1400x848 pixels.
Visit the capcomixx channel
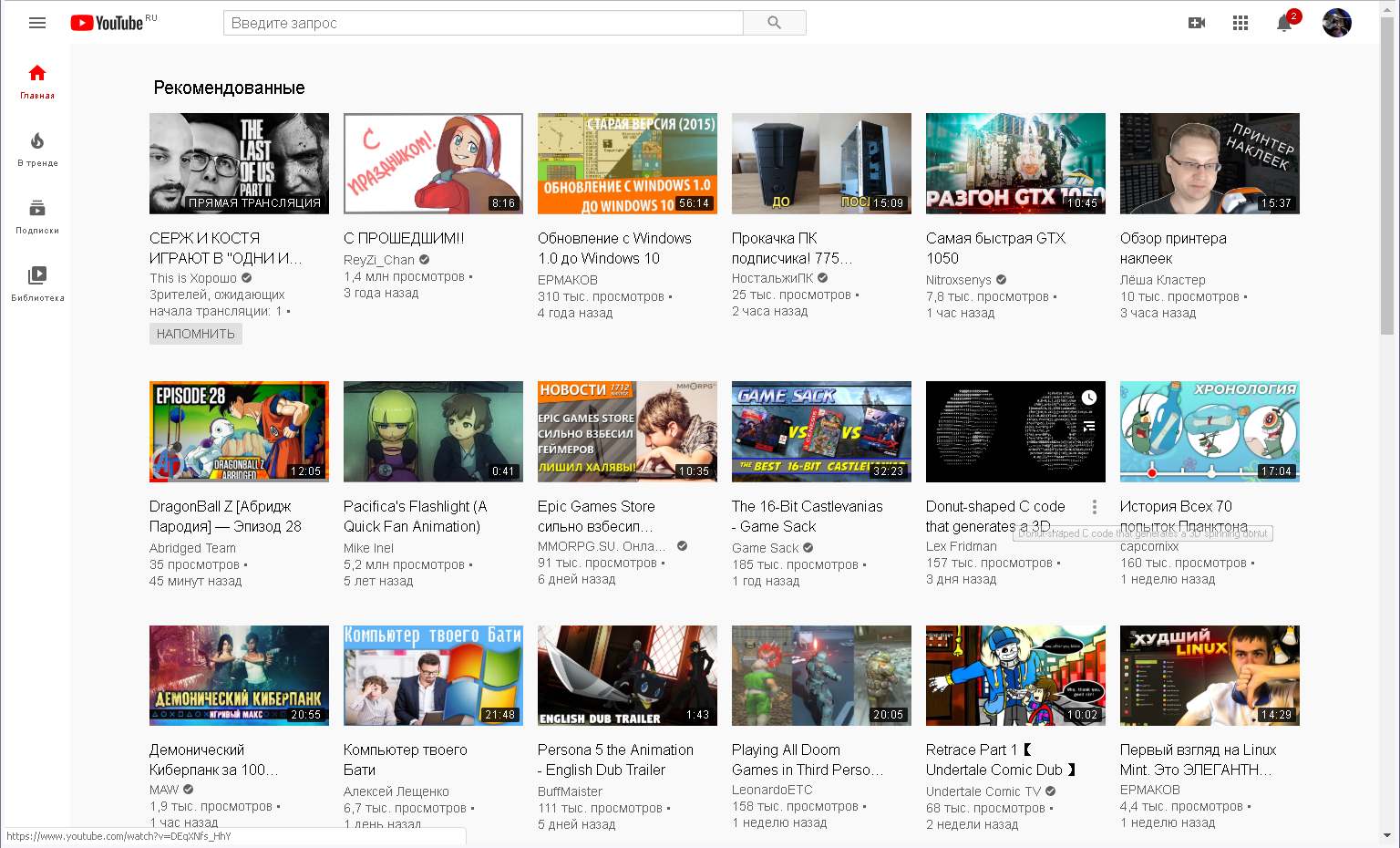click(x=1149, y=546)
